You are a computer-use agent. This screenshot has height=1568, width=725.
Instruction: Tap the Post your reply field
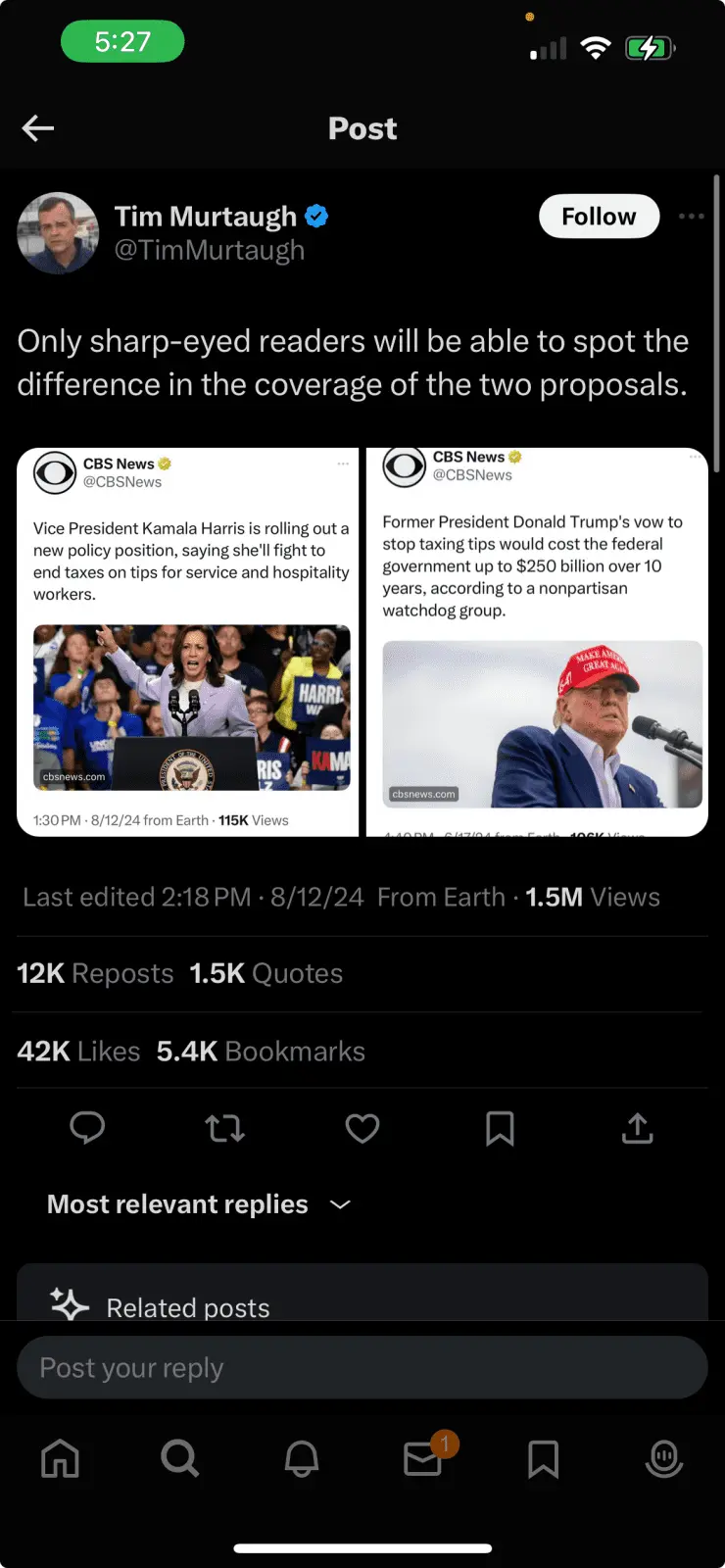click(362, 1368)
